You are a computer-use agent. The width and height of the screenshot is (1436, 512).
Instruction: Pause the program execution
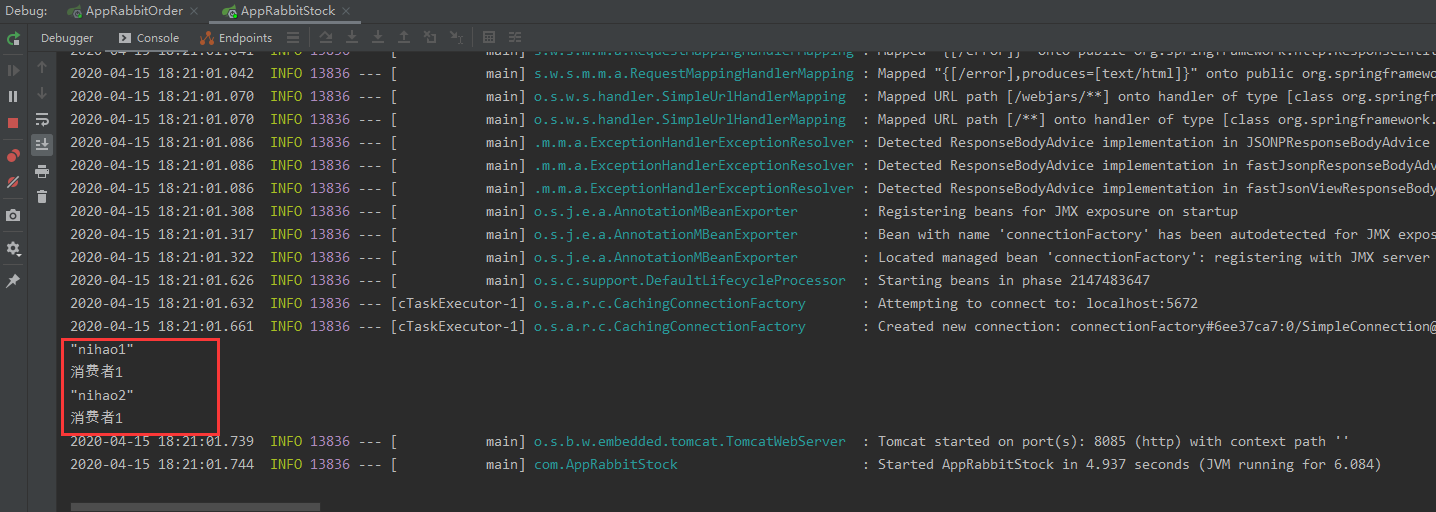coord(13,96)
